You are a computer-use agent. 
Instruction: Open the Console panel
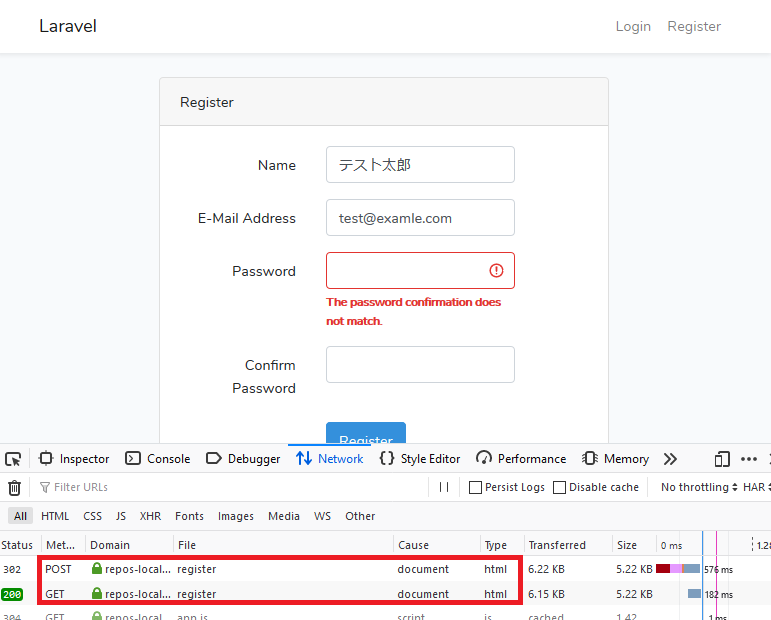tap(158, 459)
